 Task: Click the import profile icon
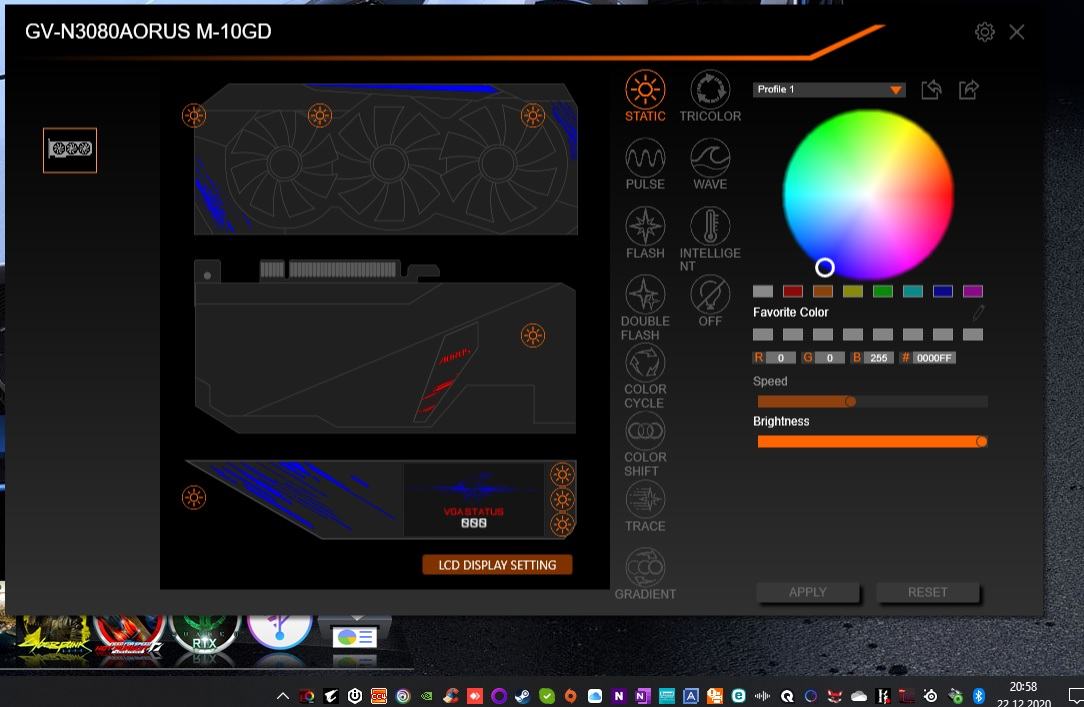931,90
